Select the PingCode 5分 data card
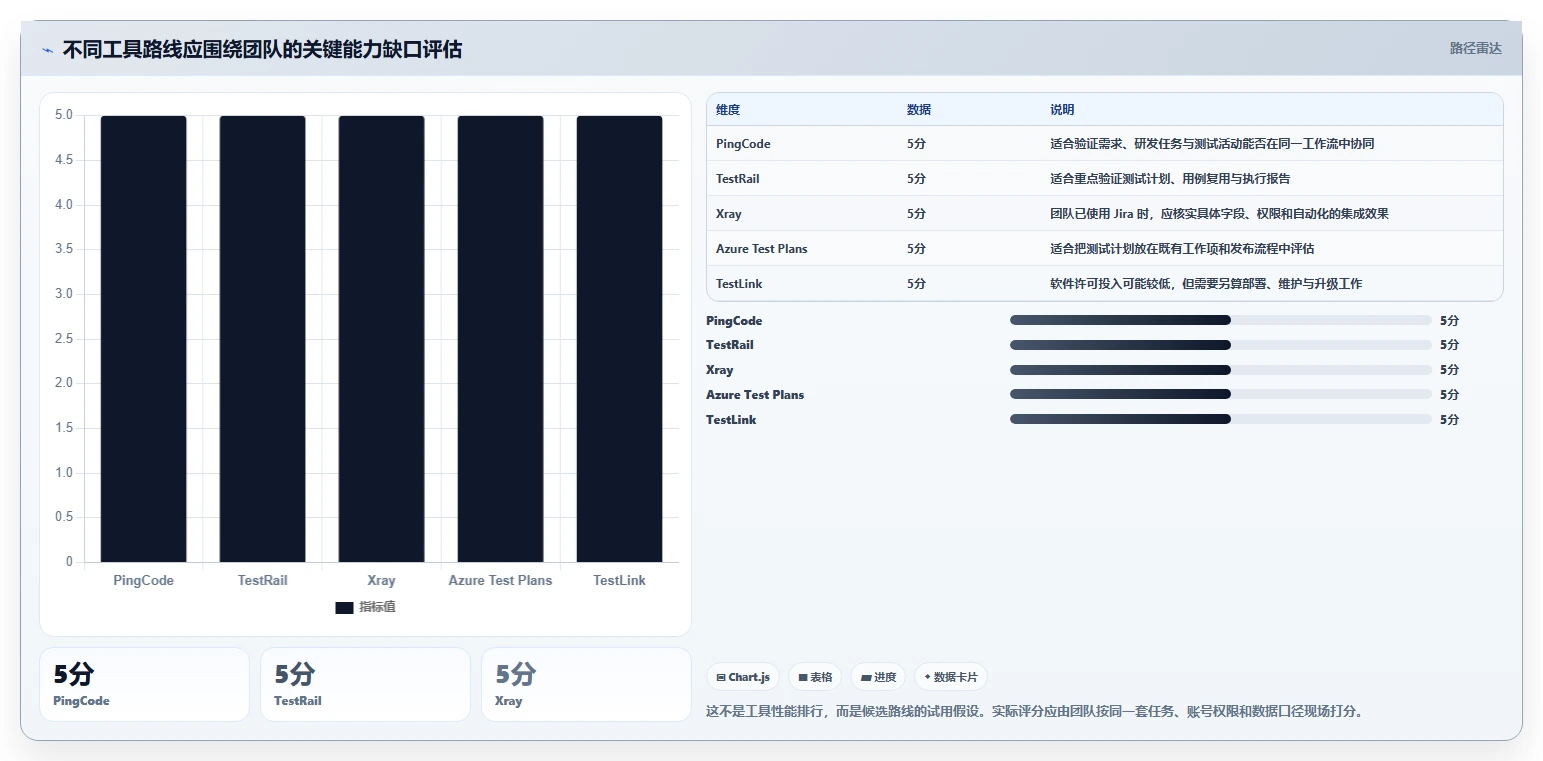This screenshot has width=1543, height=761. [x=144, y=684]
